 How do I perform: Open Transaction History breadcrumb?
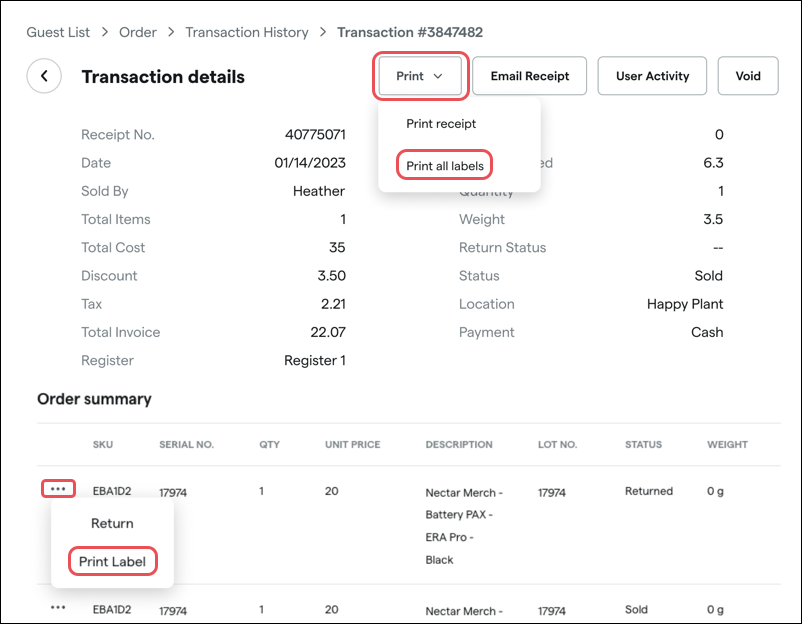(247, 32)
